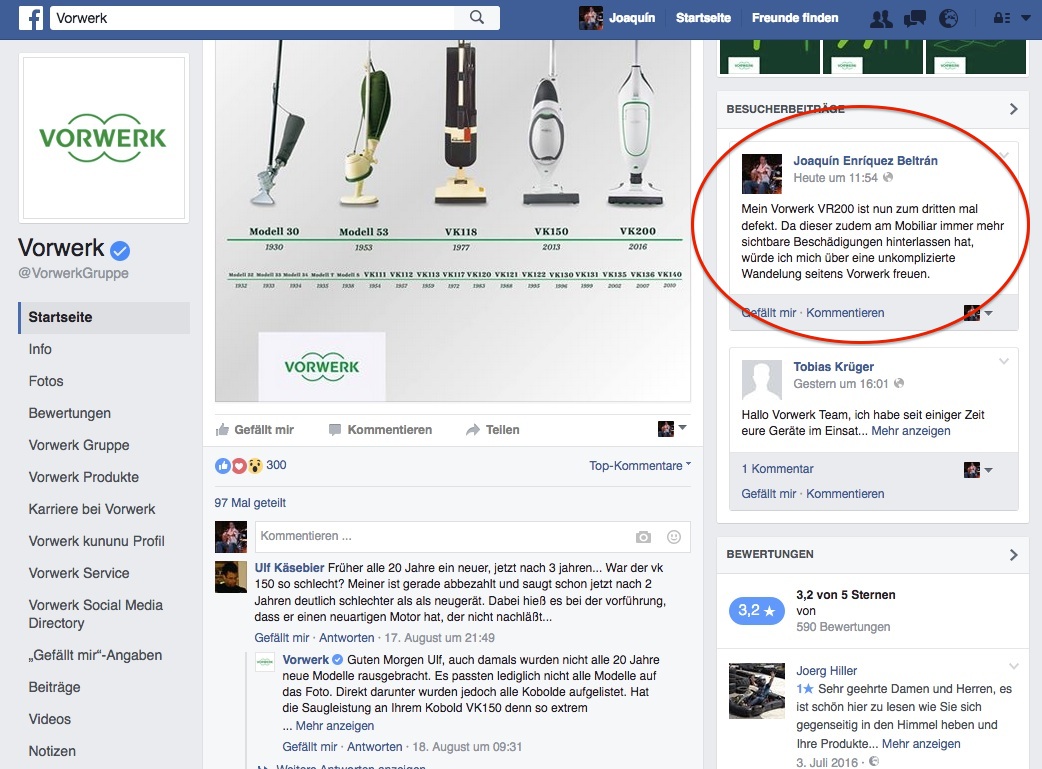Open privacy shortcuts lock icon

(x=1002, y=19)
